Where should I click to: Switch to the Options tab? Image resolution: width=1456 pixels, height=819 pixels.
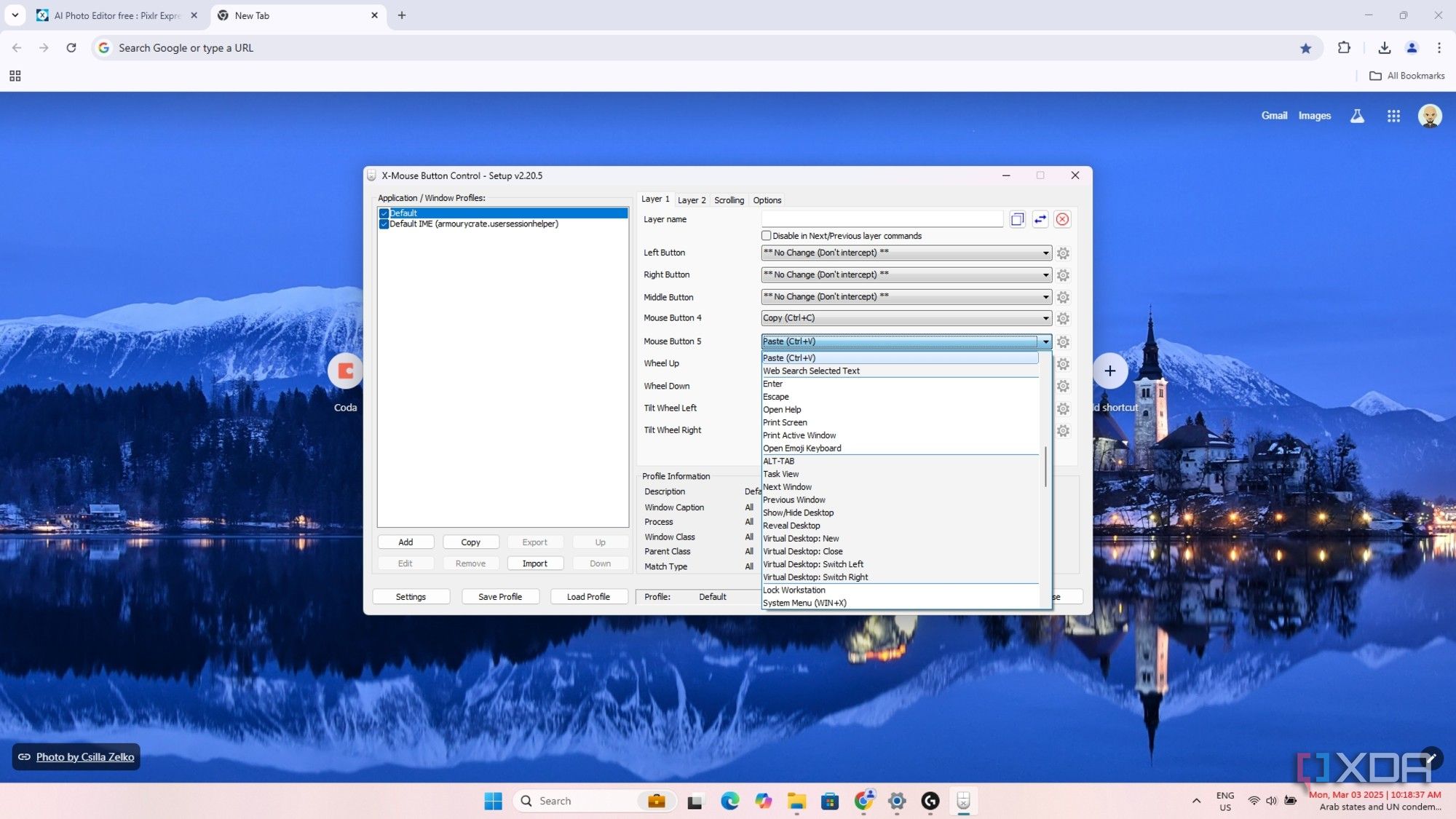tap(767, 200)
